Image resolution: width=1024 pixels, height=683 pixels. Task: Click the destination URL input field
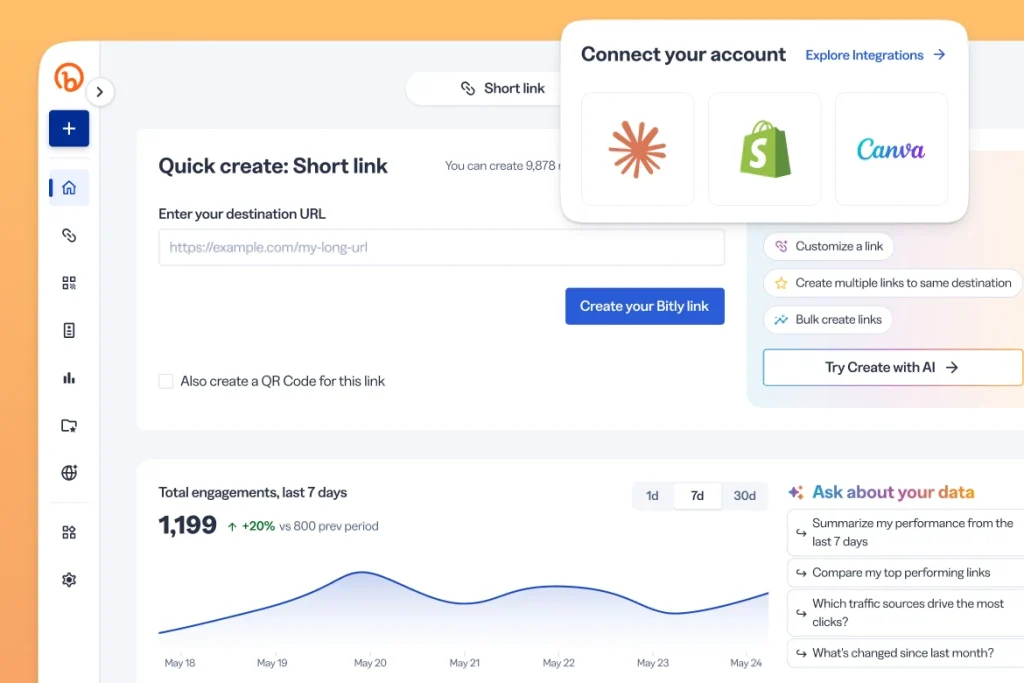[x=441, y=247]
